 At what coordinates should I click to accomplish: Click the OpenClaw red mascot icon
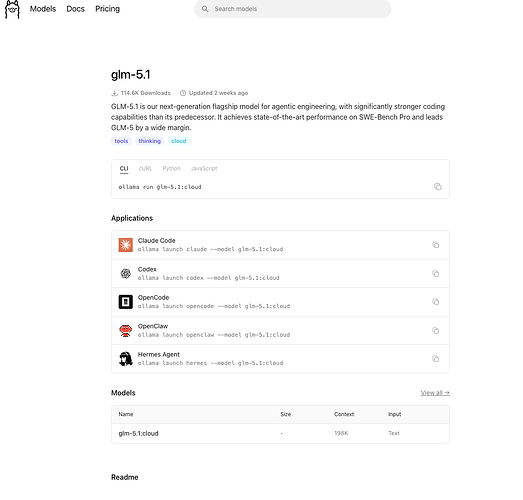pyautogui.click(x=125, y=331)
